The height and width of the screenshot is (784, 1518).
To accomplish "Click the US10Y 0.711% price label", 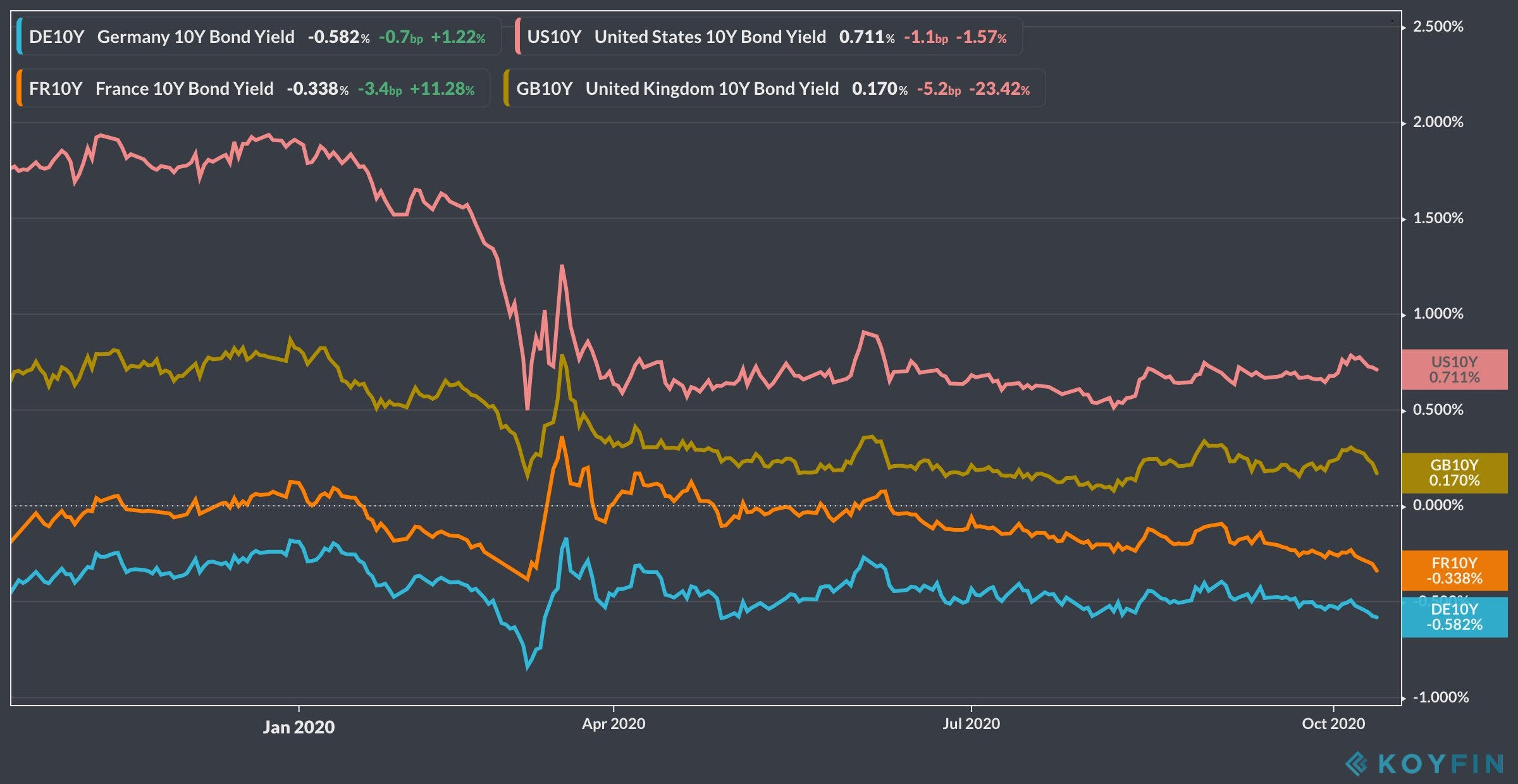I will click(1454, 370).
